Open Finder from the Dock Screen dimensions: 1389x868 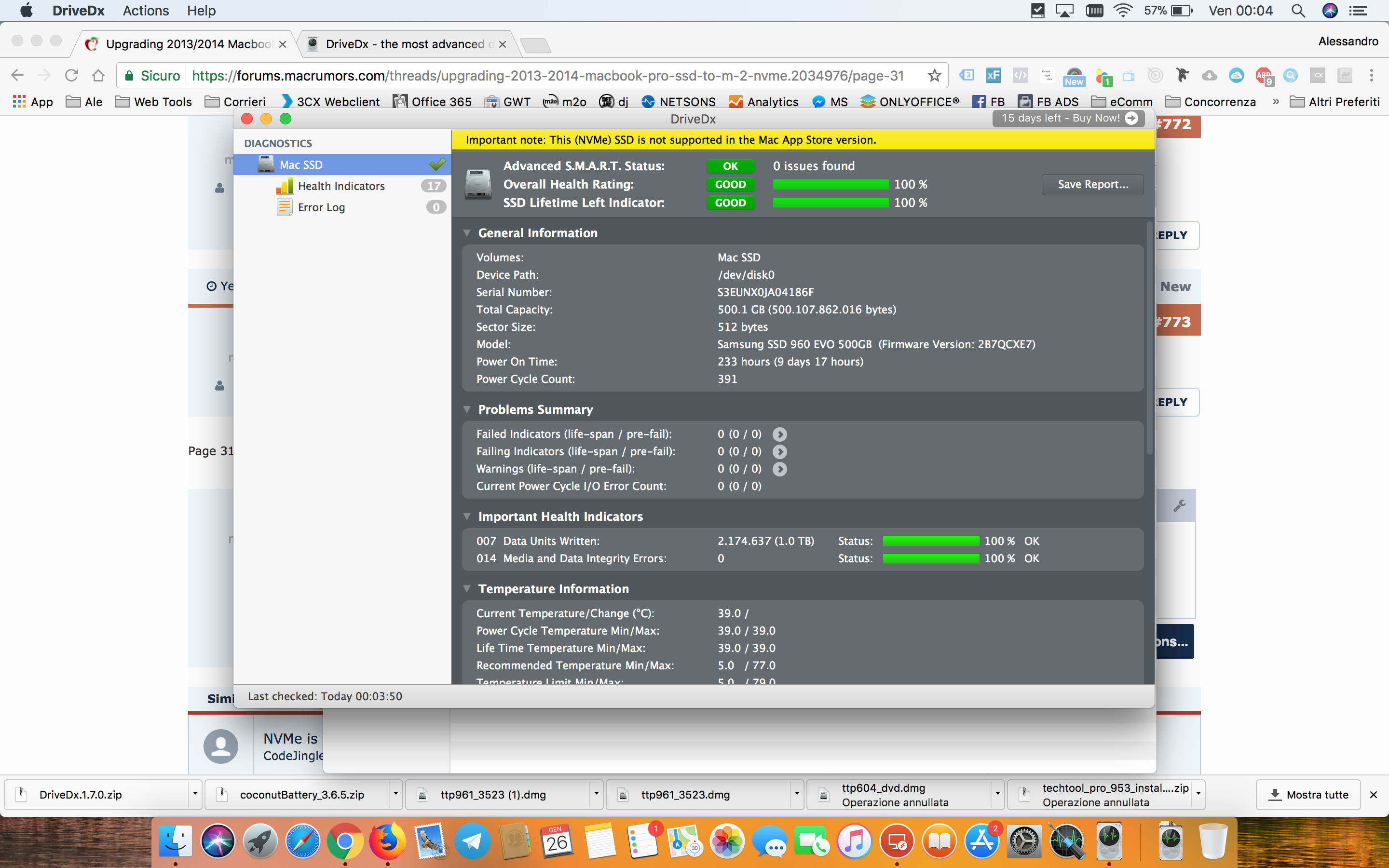(175, 841)
